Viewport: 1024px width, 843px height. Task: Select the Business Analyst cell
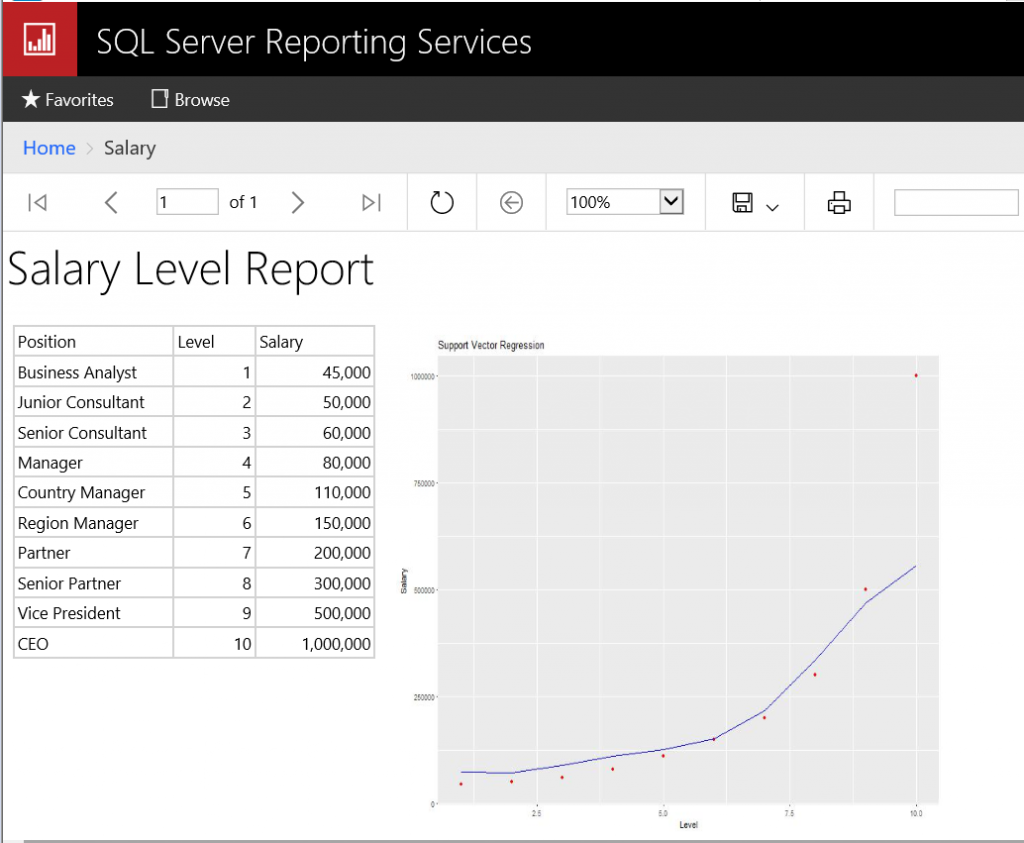point(93,372)
